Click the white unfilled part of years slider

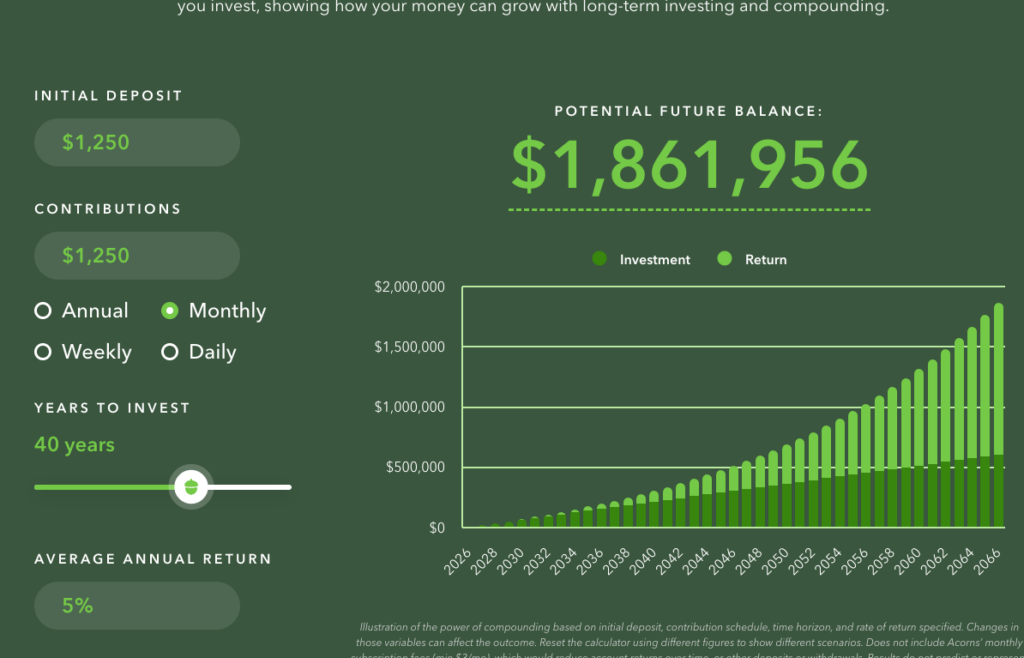point(250,488)
